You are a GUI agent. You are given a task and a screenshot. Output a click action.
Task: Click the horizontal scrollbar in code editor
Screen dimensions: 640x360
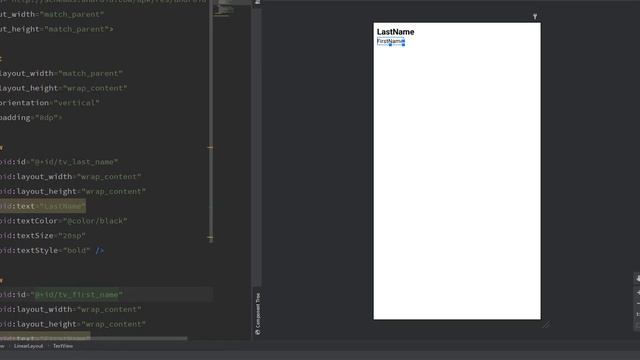(x=94, y=338)
